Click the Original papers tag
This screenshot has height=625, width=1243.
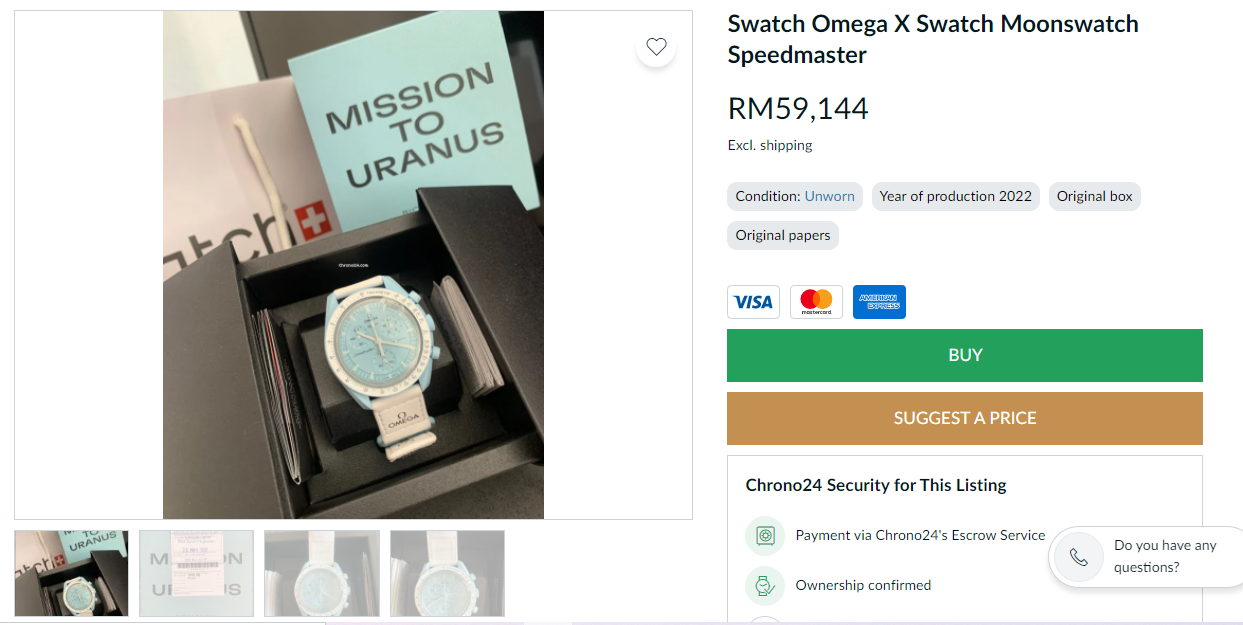[x=782, y=236]
